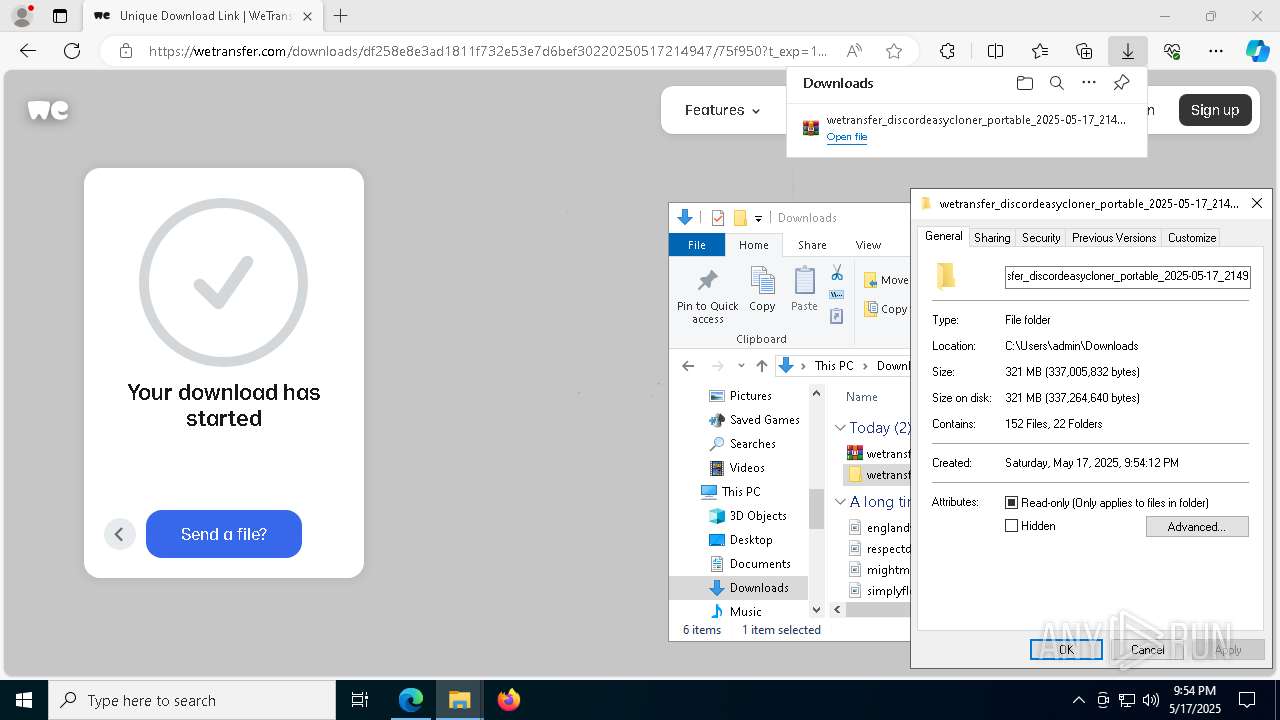Open the browser Extensions icon
1280x720 pixels.
pyautogui.click(x=947, y=51)
